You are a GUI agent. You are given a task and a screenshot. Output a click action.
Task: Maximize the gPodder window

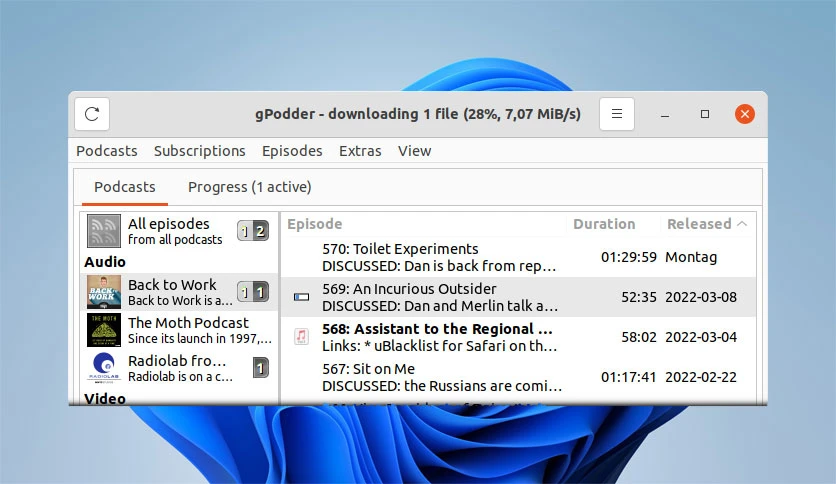point(705,114)
